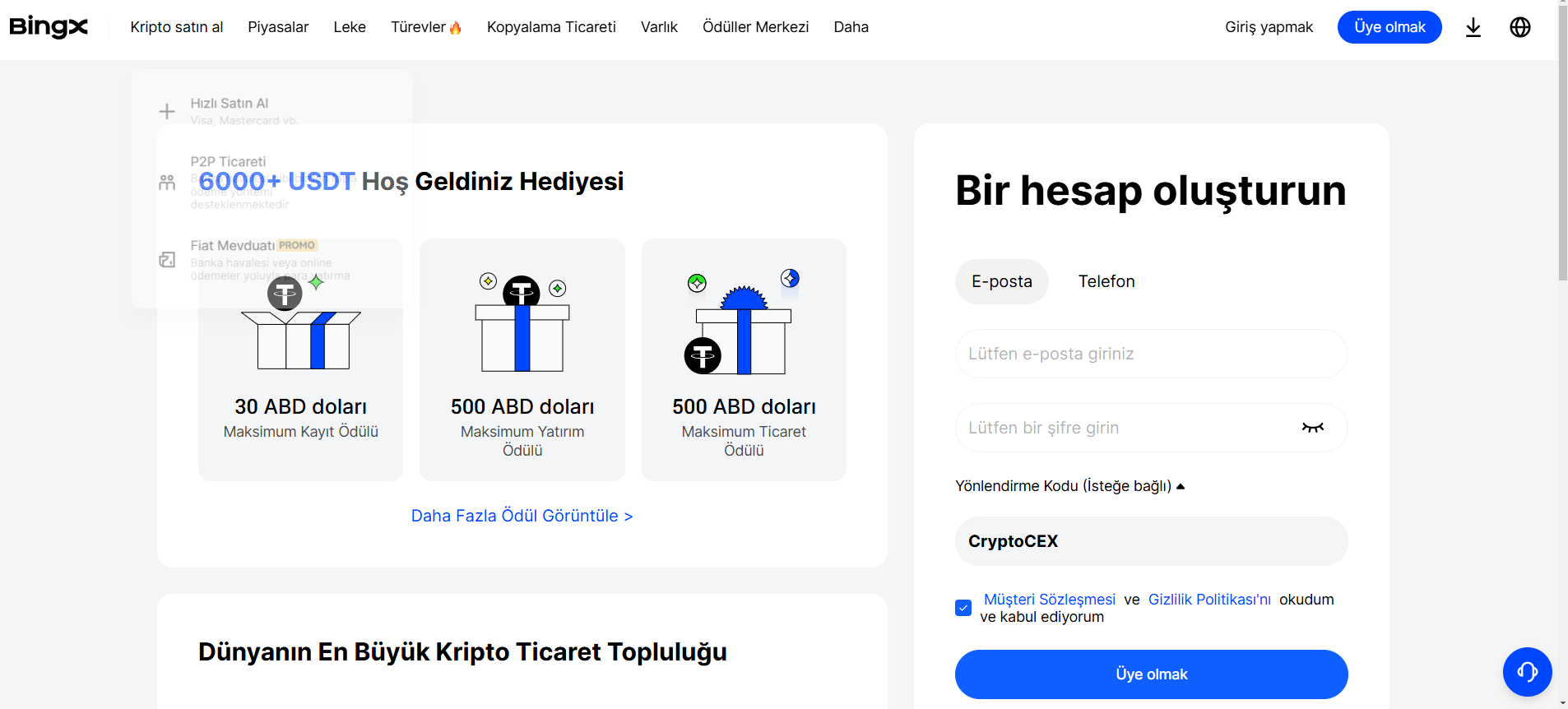This screenshot has height=709, width=1568.
Task: Focus the e-posta input field
Action: 1151,354
